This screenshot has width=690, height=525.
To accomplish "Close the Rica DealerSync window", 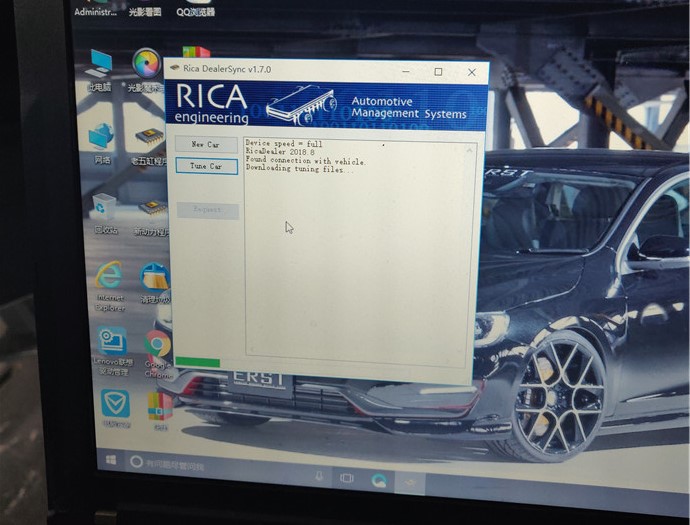I will click(472, 72).
